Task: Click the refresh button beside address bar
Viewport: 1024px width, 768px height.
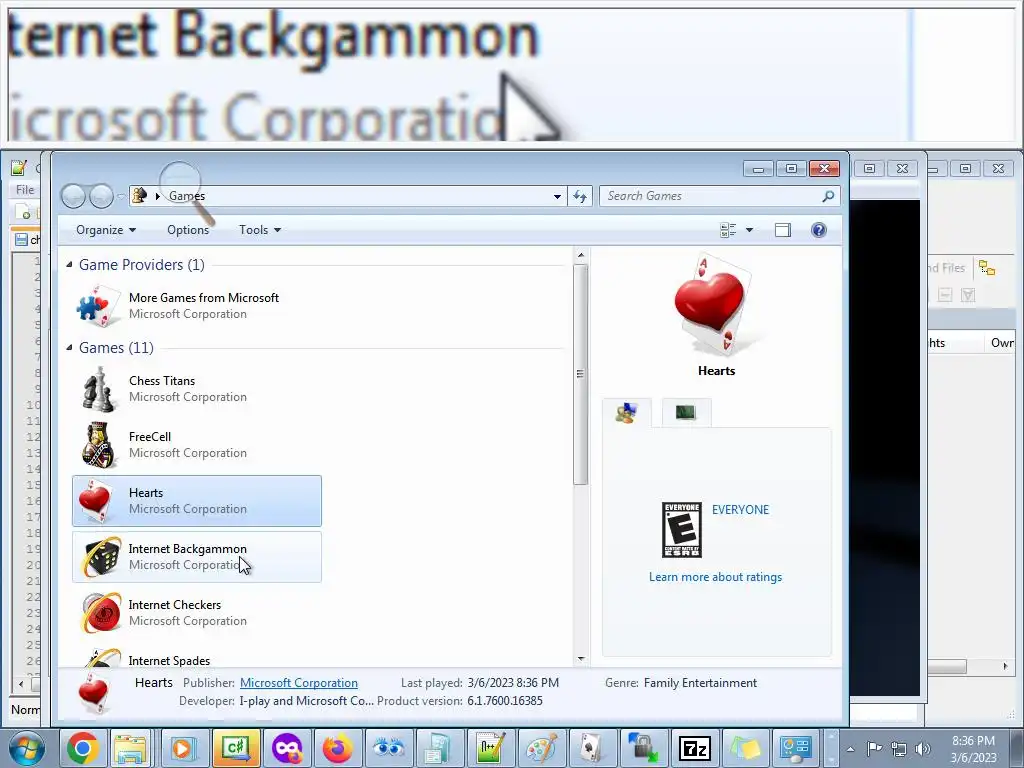Action: [x=580, y=196]
